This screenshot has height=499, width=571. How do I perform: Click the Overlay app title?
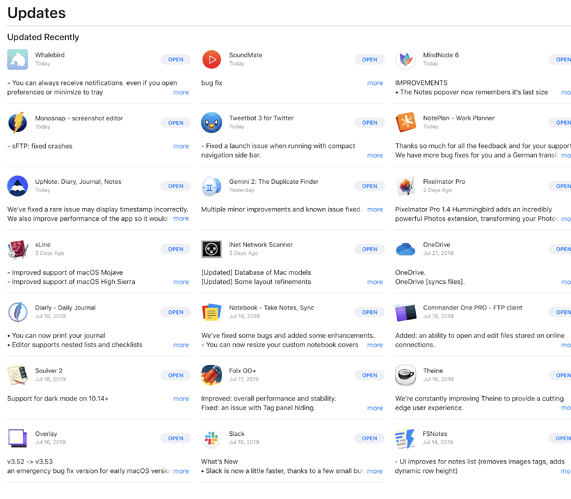click(46, 433)
